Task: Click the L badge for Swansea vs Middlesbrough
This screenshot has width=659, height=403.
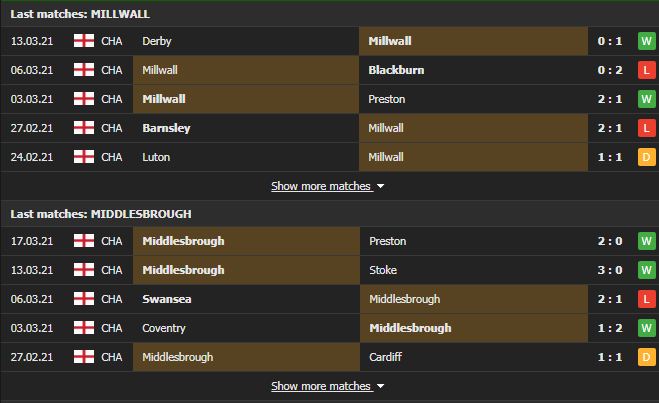Action: click(x=646, y=299)
